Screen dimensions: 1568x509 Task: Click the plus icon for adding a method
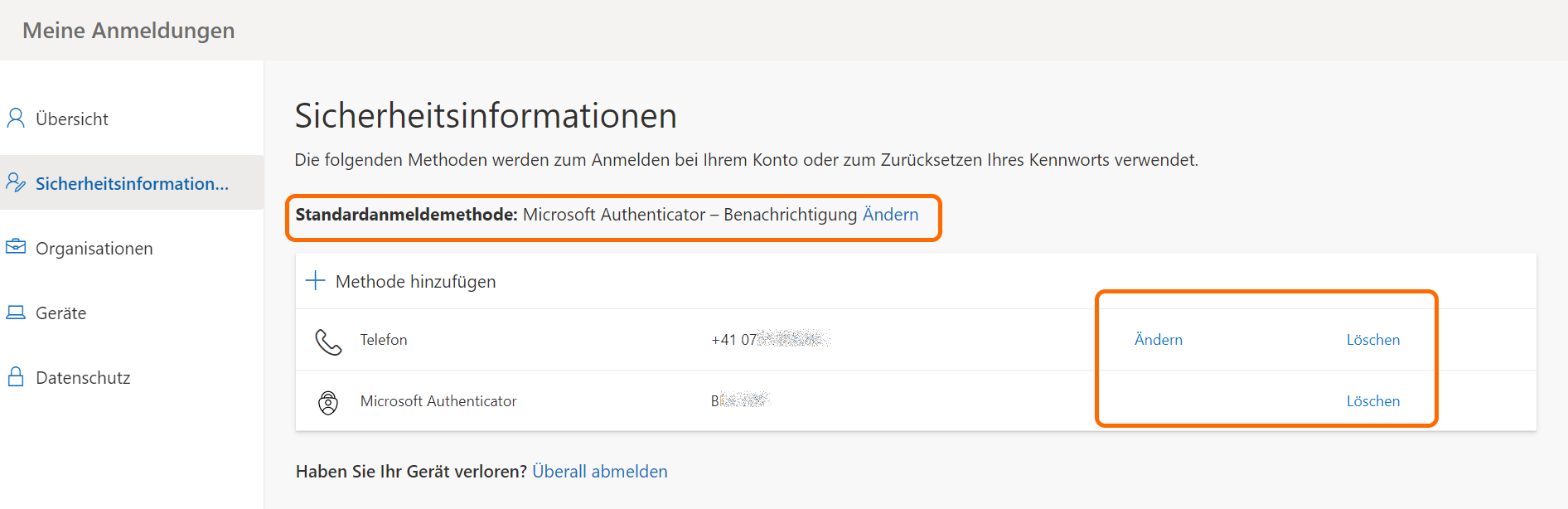click(x=315, y=281)
